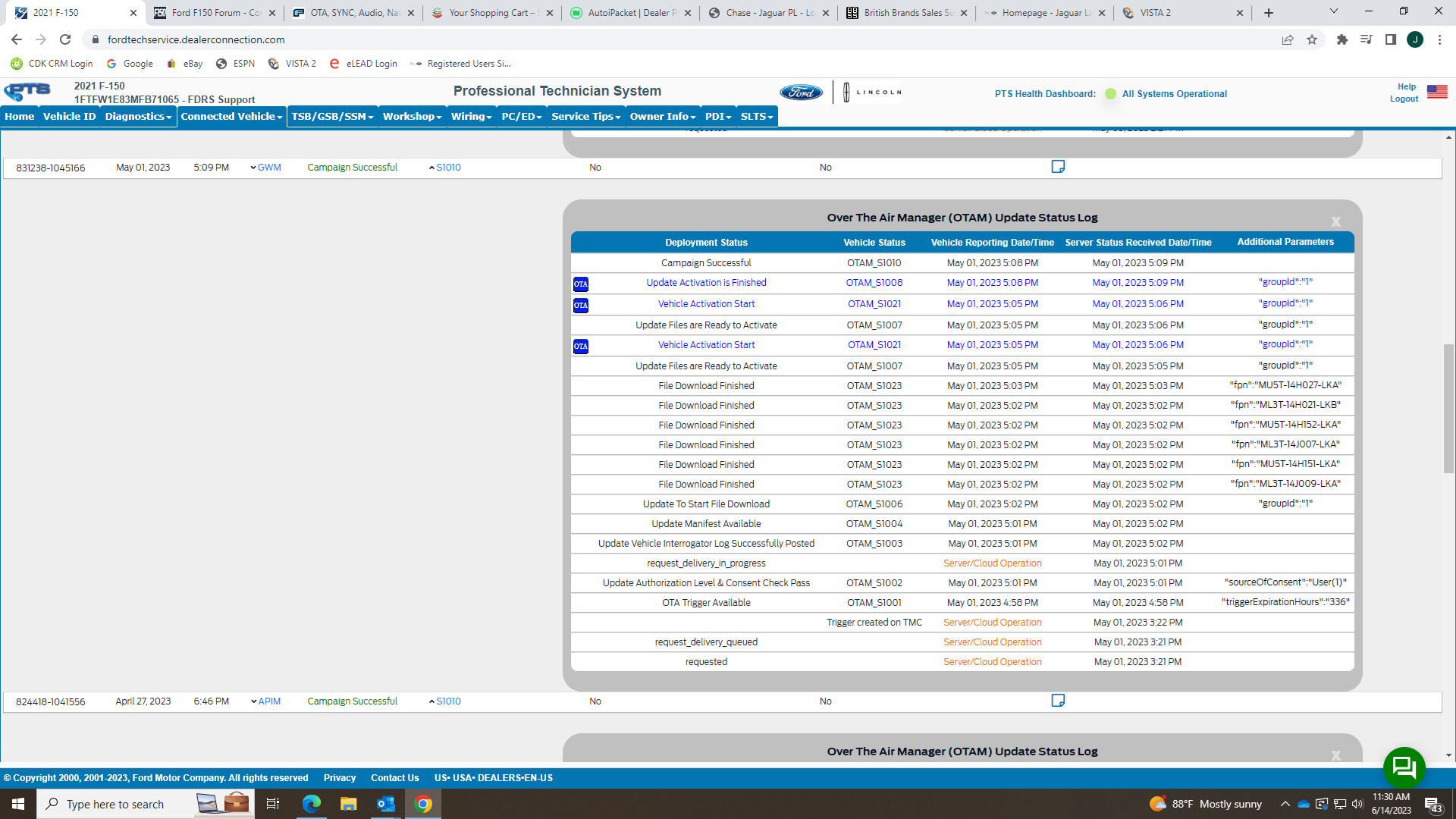Open the Contact Us page
1456x819 pixels.
[x=394, y=777]
